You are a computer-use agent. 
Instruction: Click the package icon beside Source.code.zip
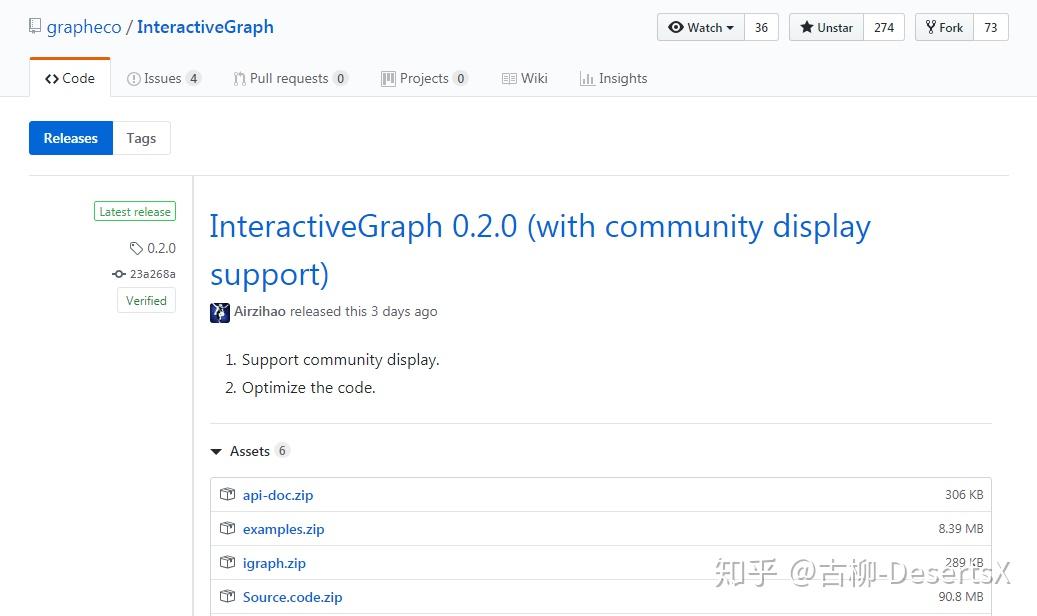(x=228, y=596)
